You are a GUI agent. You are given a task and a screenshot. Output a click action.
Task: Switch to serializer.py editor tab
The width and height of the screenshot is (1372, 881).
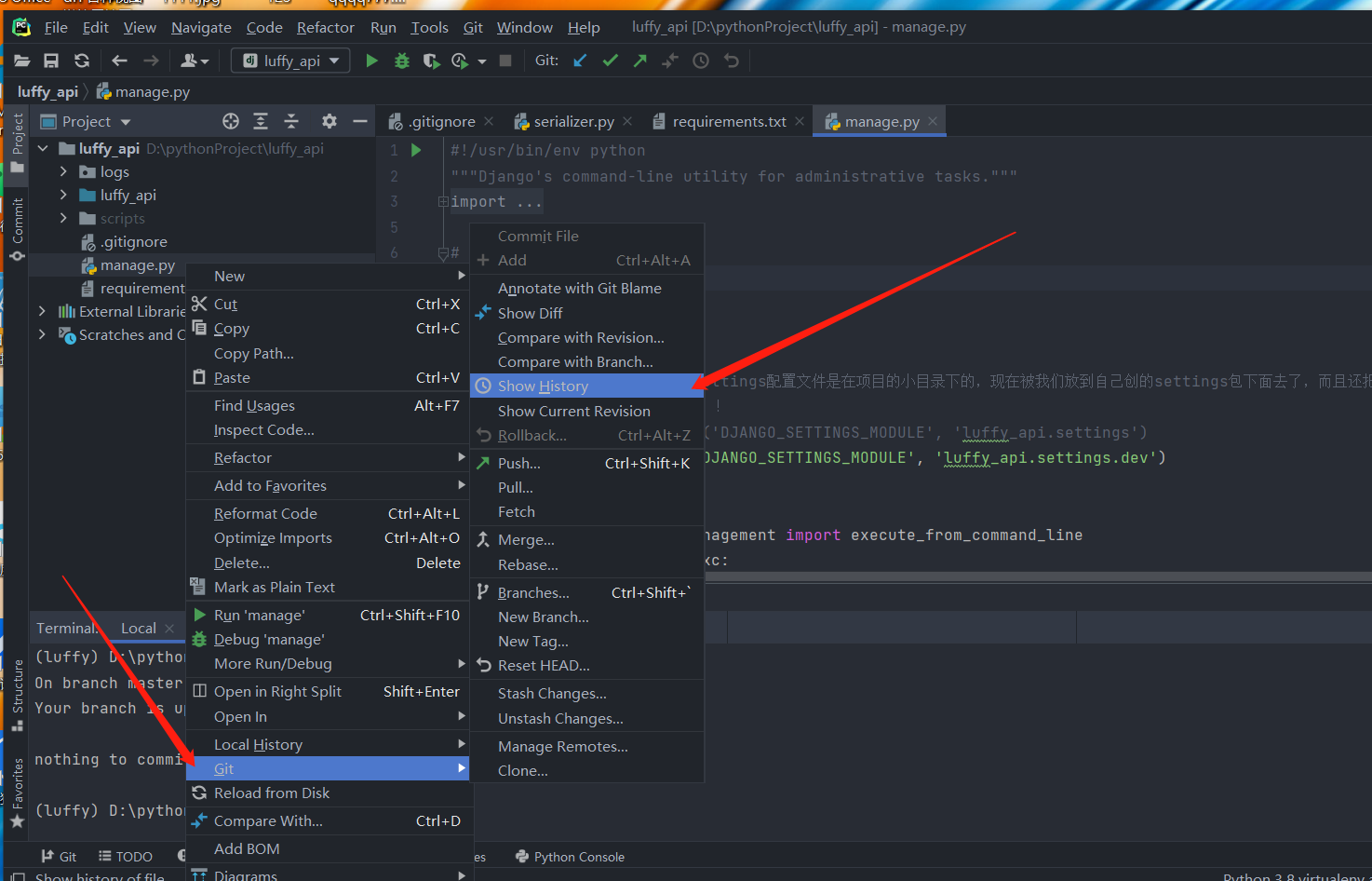(x=573, y=121)
